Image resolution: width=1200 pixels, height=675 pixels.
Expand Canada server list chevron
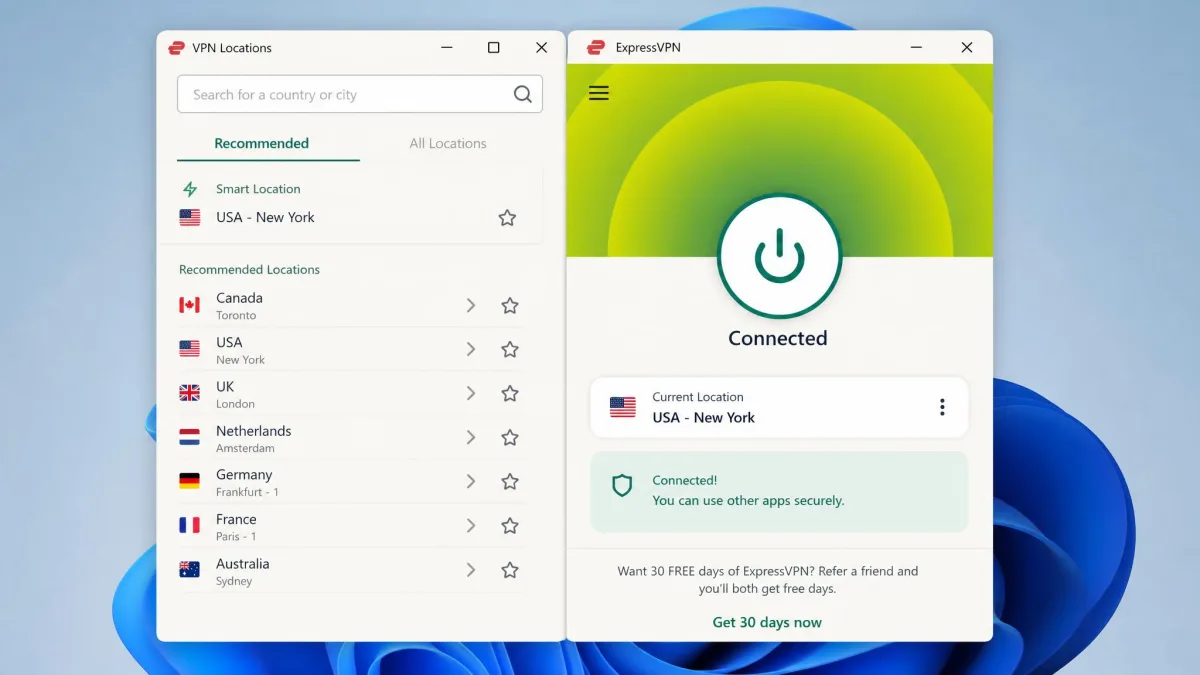(471, 306)
